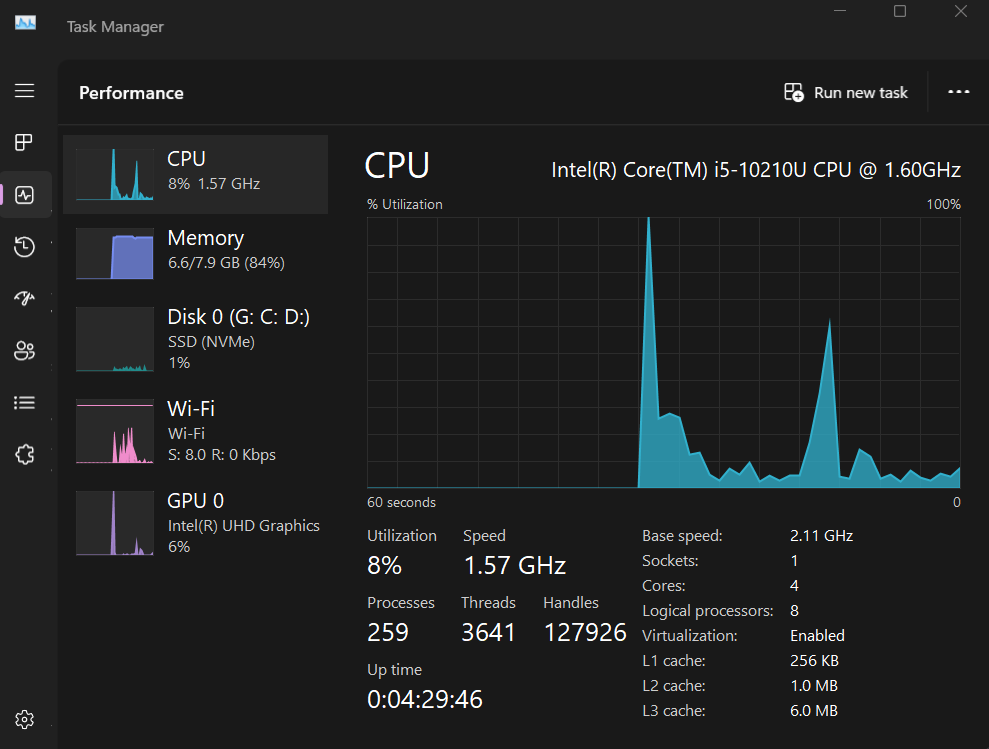
Task: Click the 2.11 GHz base speed value
Action: [x=821, y=536]
